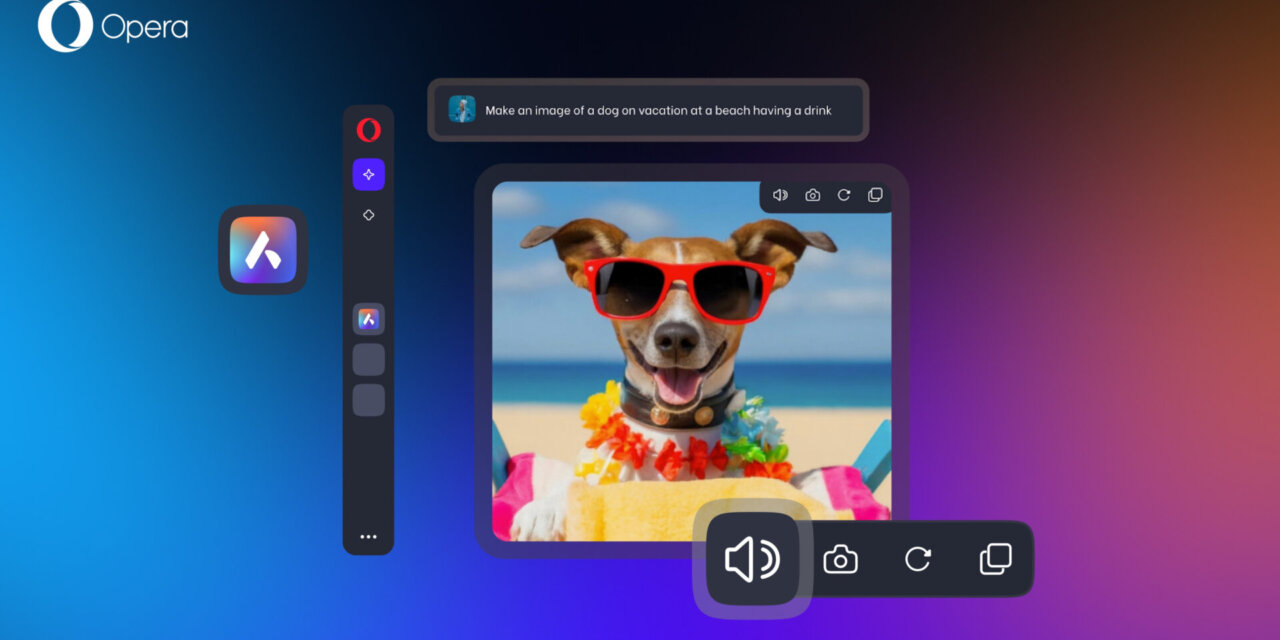Click the small regenerate arrow above the dog image
The width and height of the screenshot is (1280, 640).
pyautogui.click(x=843, y=195)
